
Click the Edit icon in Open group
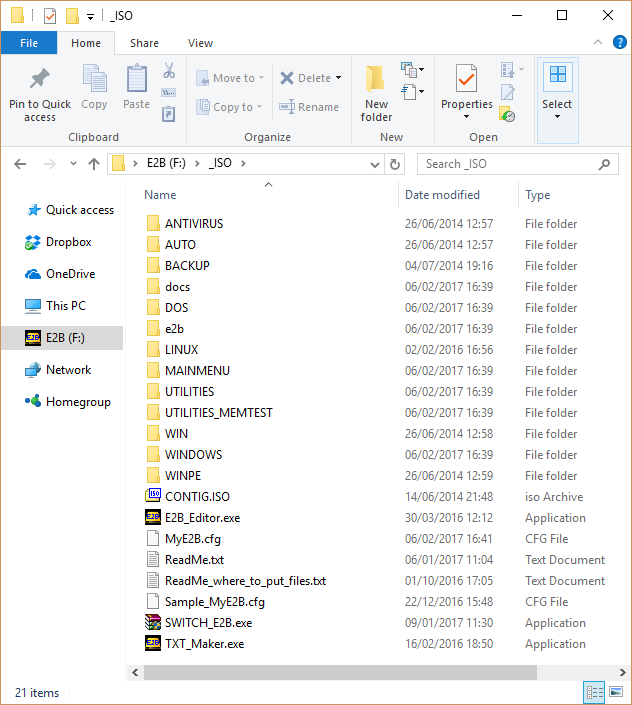tap(508, 92)
